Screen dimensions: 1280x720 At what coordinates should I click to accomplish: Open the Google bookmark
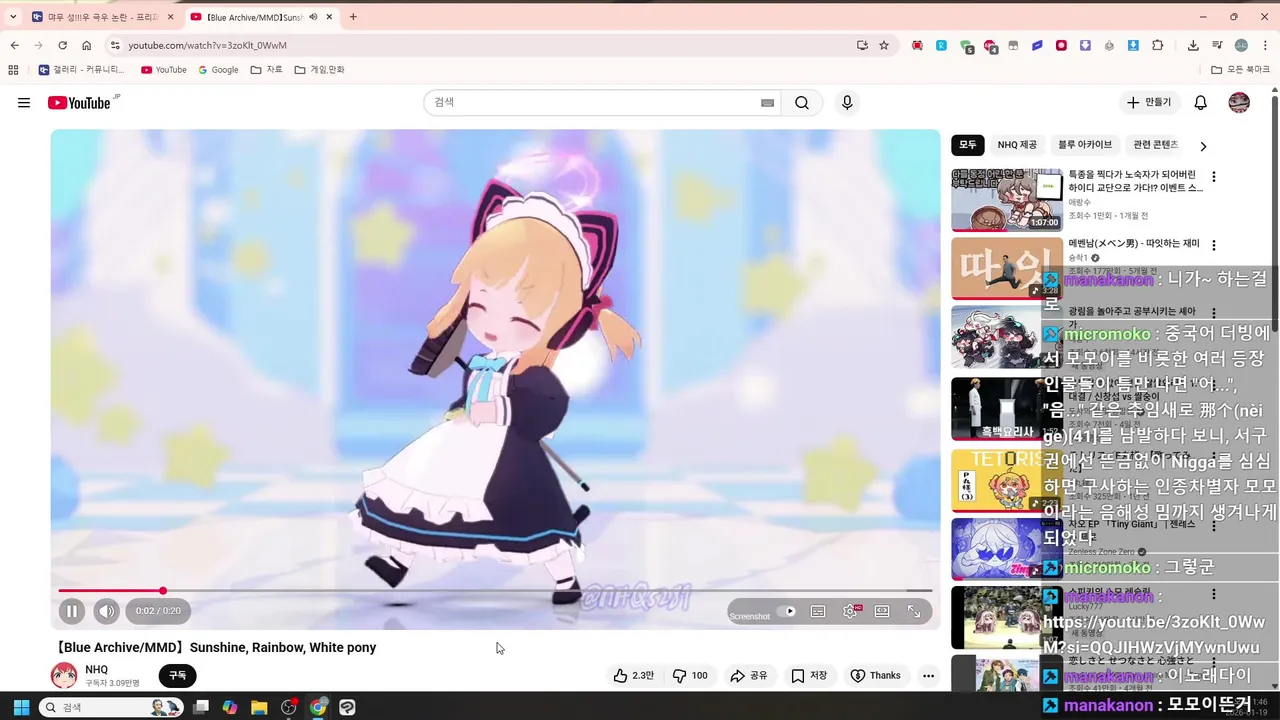tap(218, 70)
